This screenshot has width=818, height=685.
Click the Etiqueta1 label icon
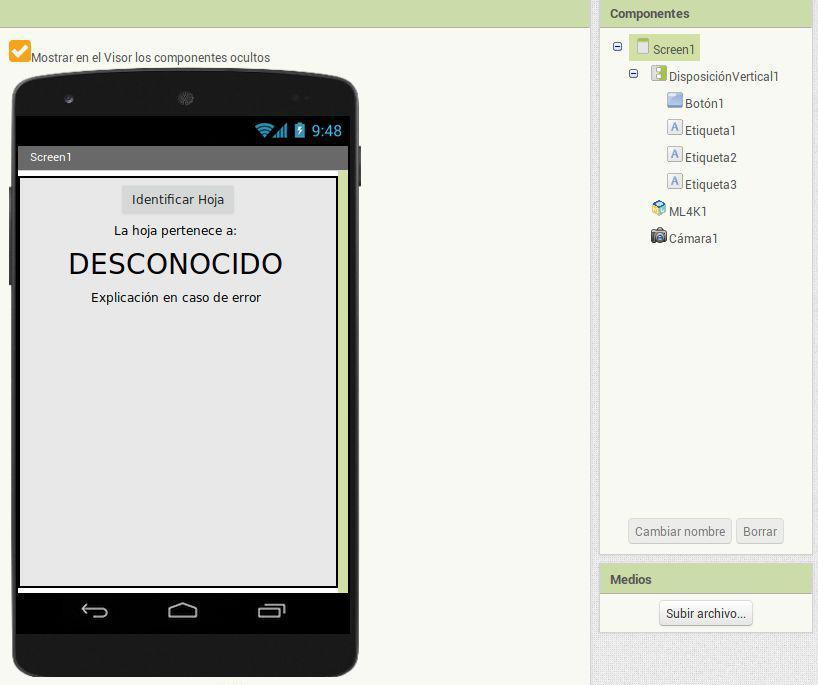675,127
